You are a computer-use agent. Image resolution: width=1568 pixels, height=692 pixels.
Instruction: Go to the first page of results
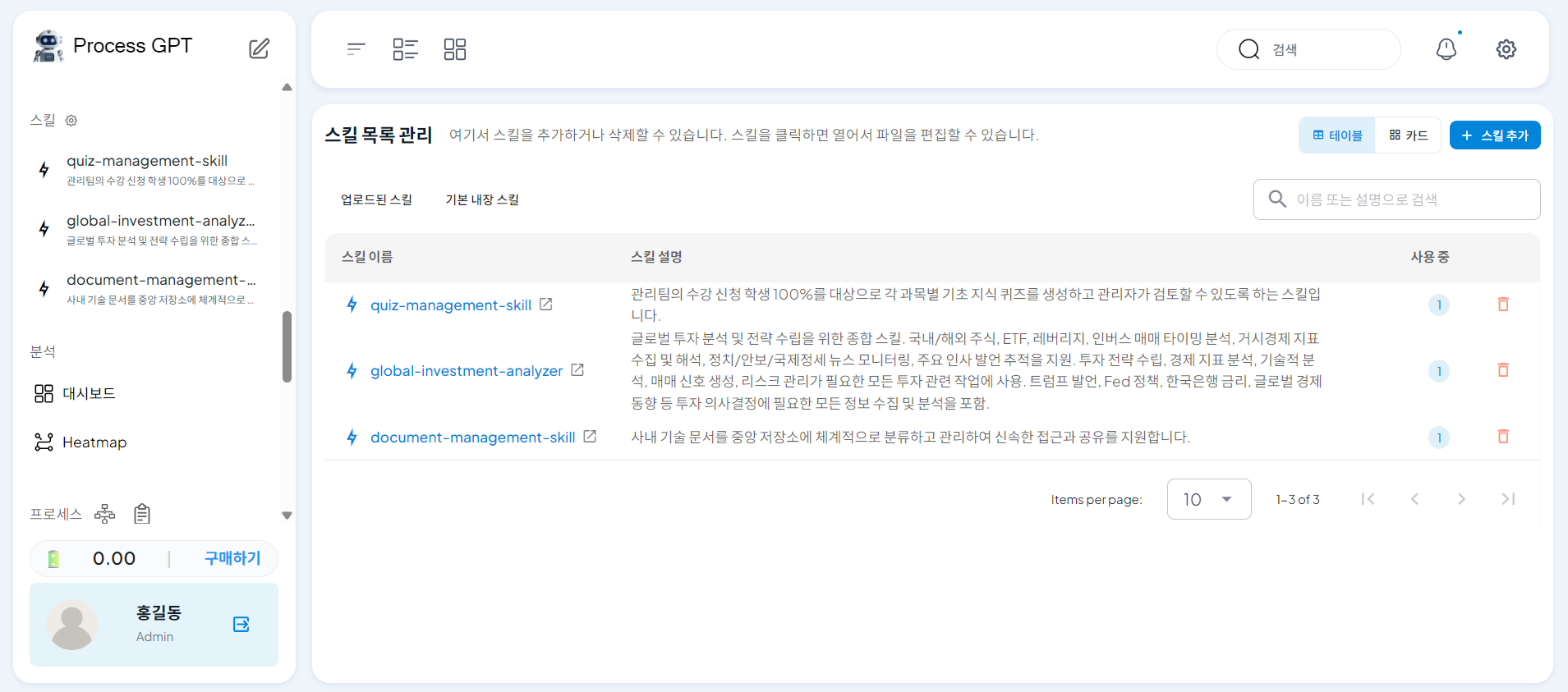[x=1368, y=499]
